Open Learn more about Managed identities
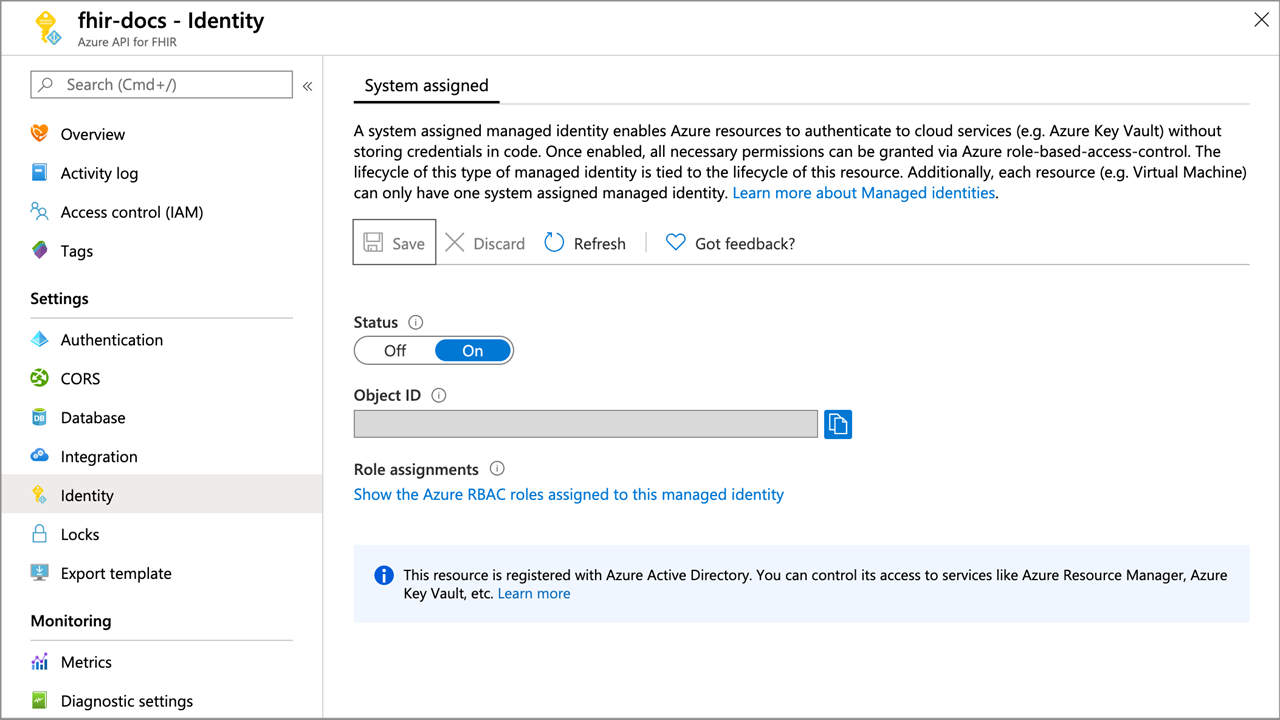 [x=864, y=192]
